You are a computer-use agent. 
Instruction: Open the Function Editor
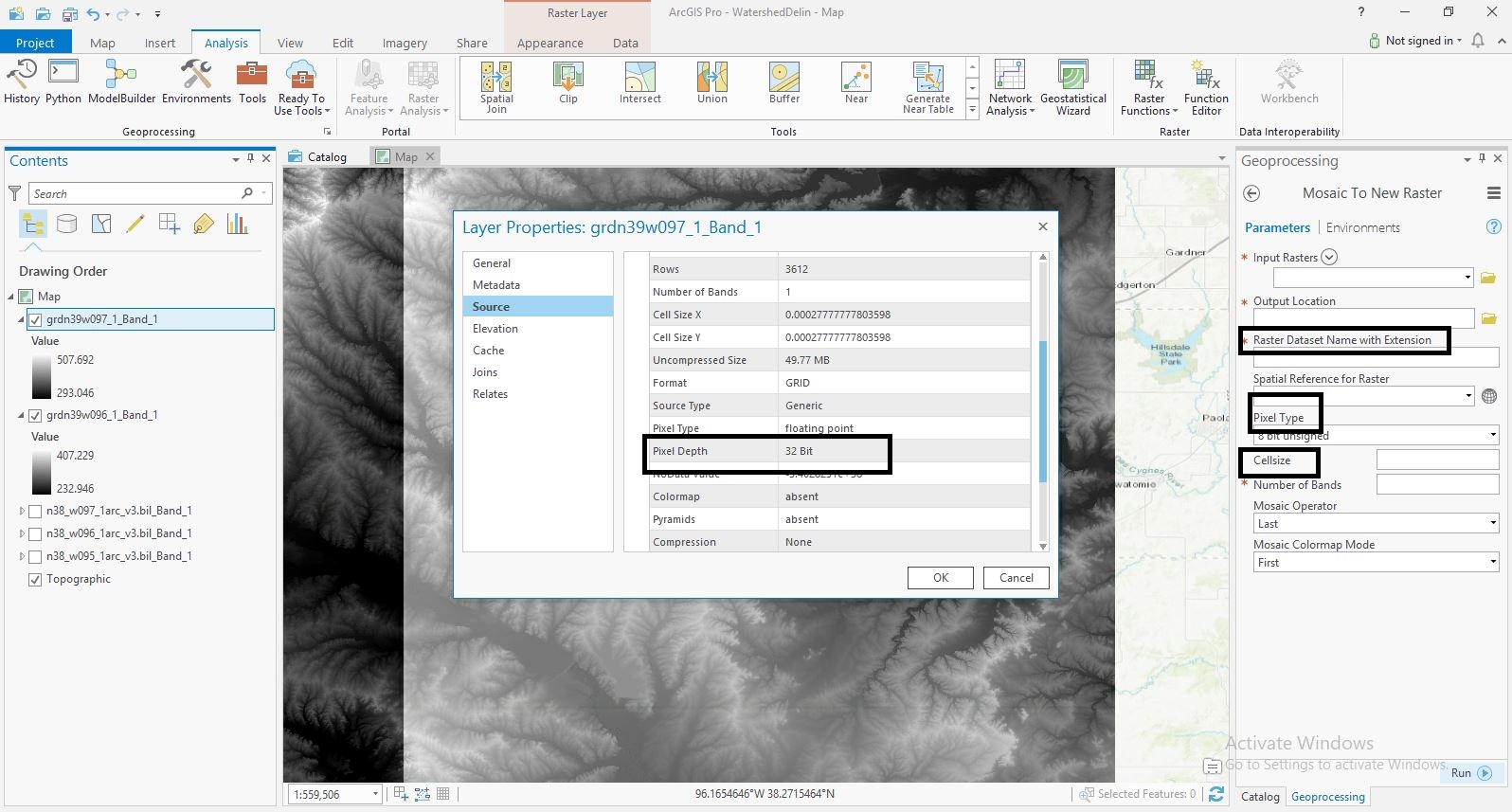pyautogui.click(x=1206, y=87)
